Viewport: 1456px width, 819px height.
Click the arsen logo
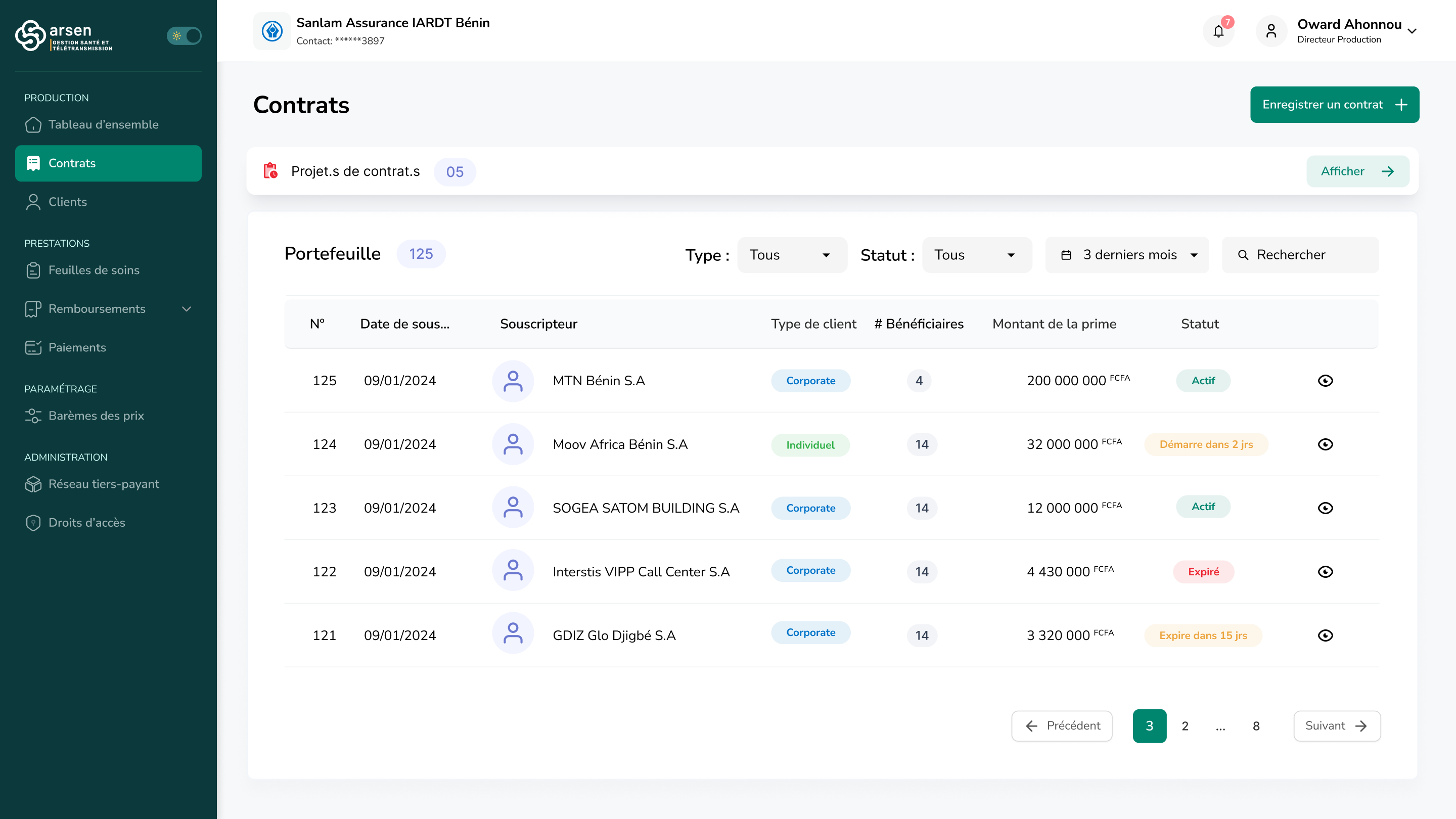[64, 35]
